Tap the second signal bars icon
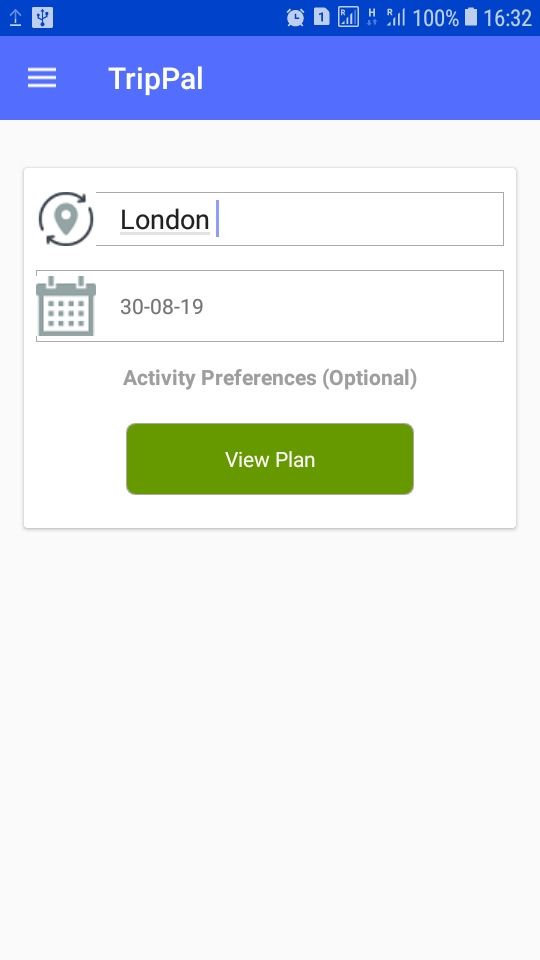Viewport: 540px width, 960px height. [396, 17]
